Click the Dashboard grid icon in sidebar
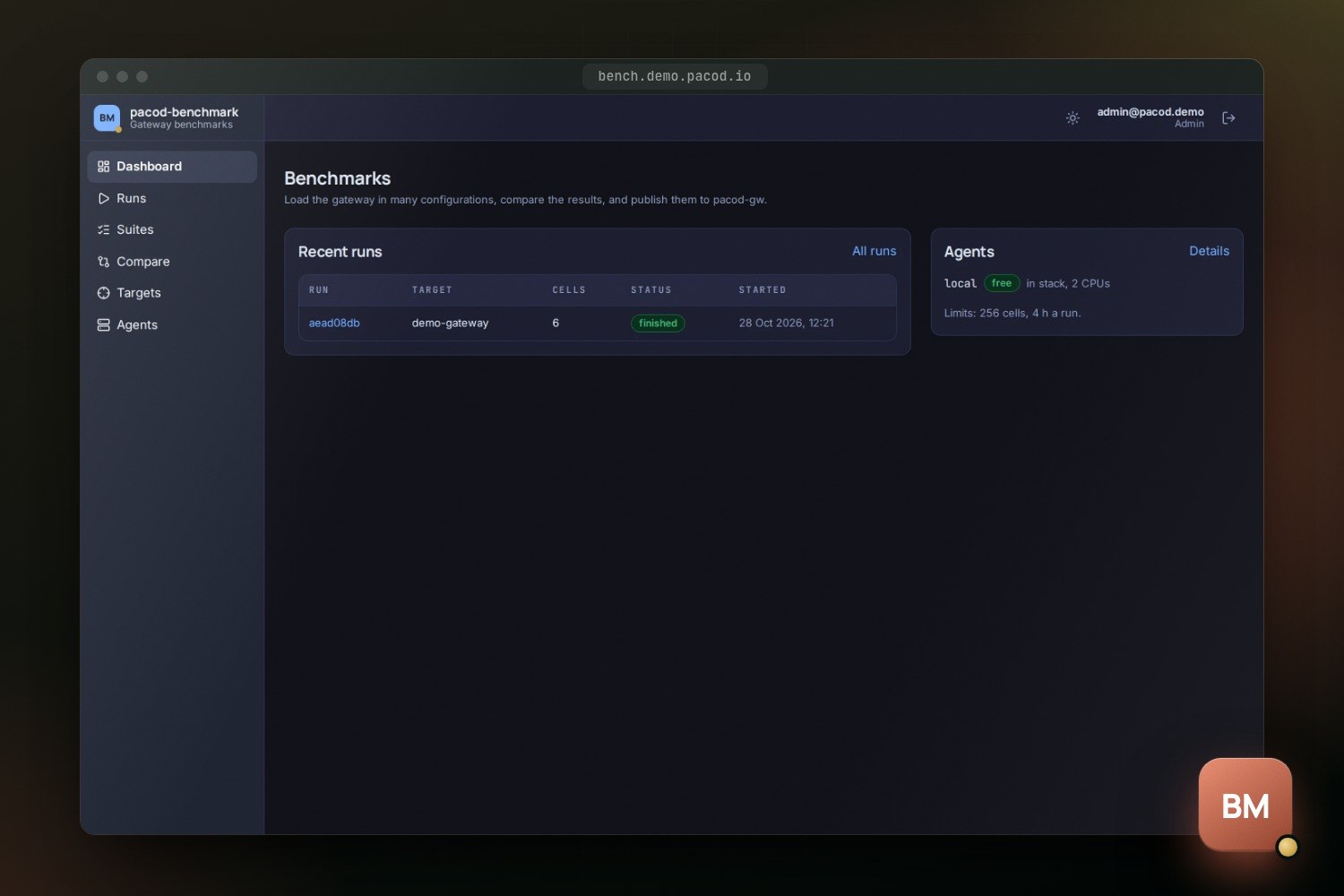This screenshot has width=1344, height=896. pyautogui.click(x=103, y=167)
